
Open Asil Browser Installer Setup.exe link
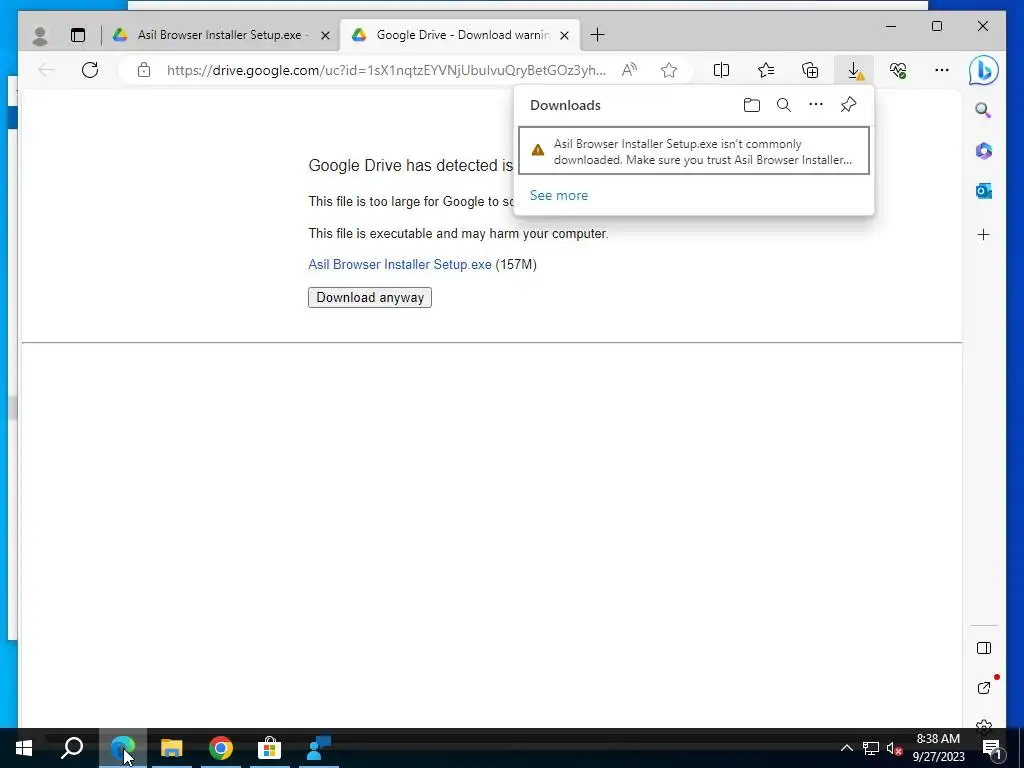(x=400, y=264)
